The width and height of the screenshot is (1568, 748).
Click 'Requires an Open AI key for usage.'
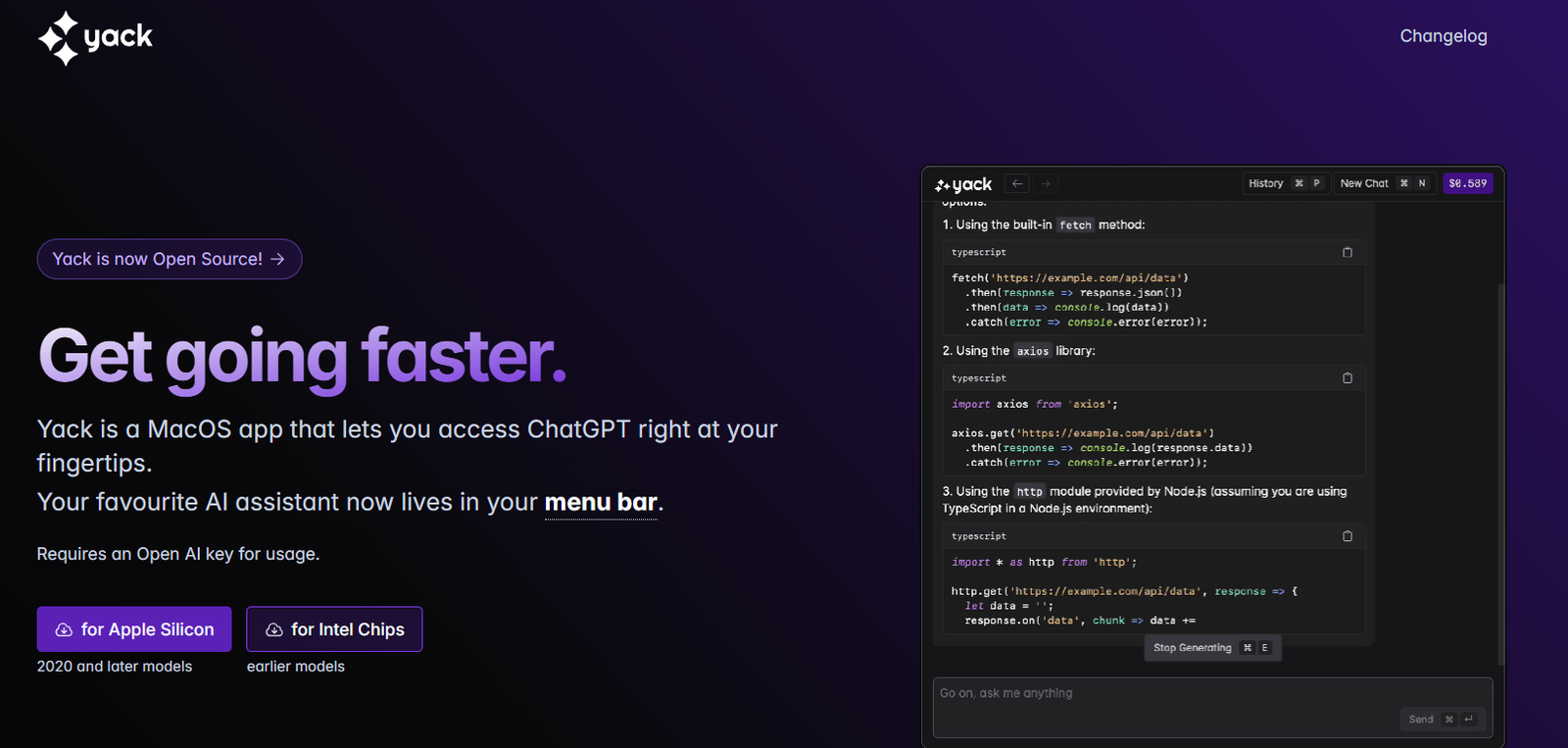178,554
